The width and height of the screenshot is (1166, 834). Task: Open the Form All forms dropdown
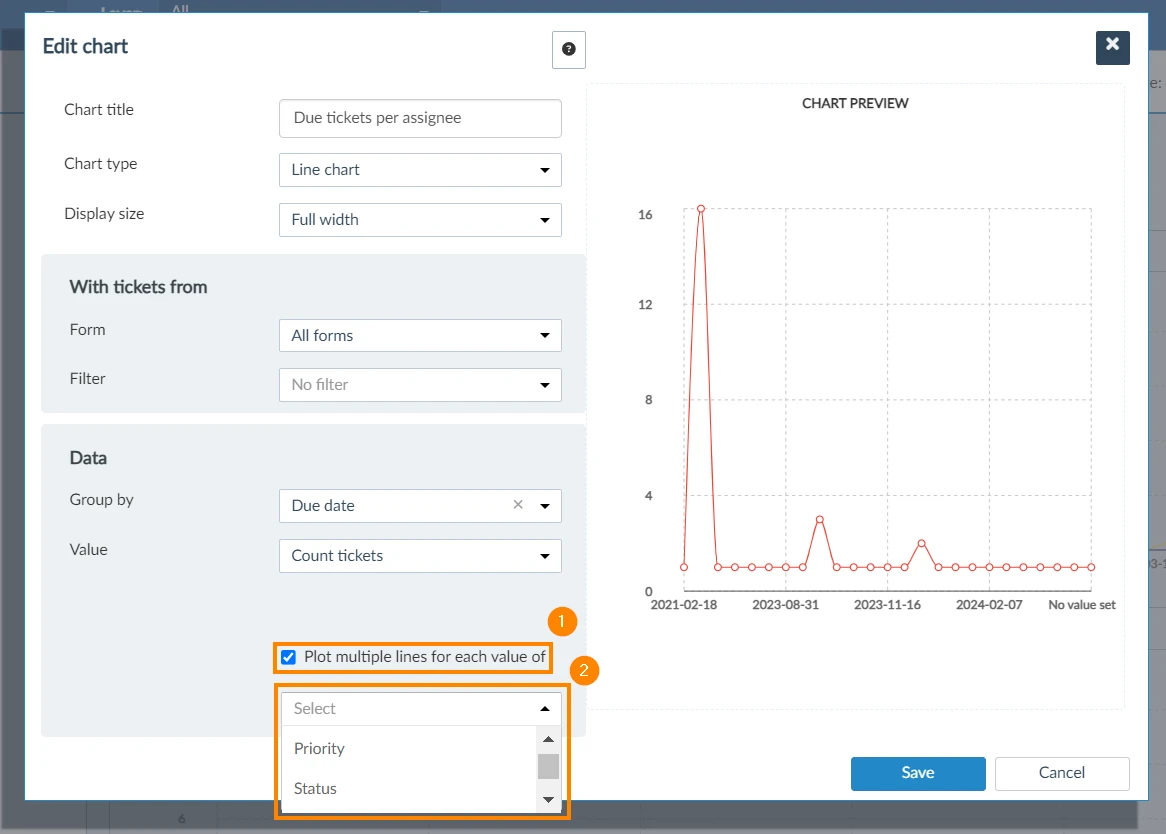click(420, 335)
